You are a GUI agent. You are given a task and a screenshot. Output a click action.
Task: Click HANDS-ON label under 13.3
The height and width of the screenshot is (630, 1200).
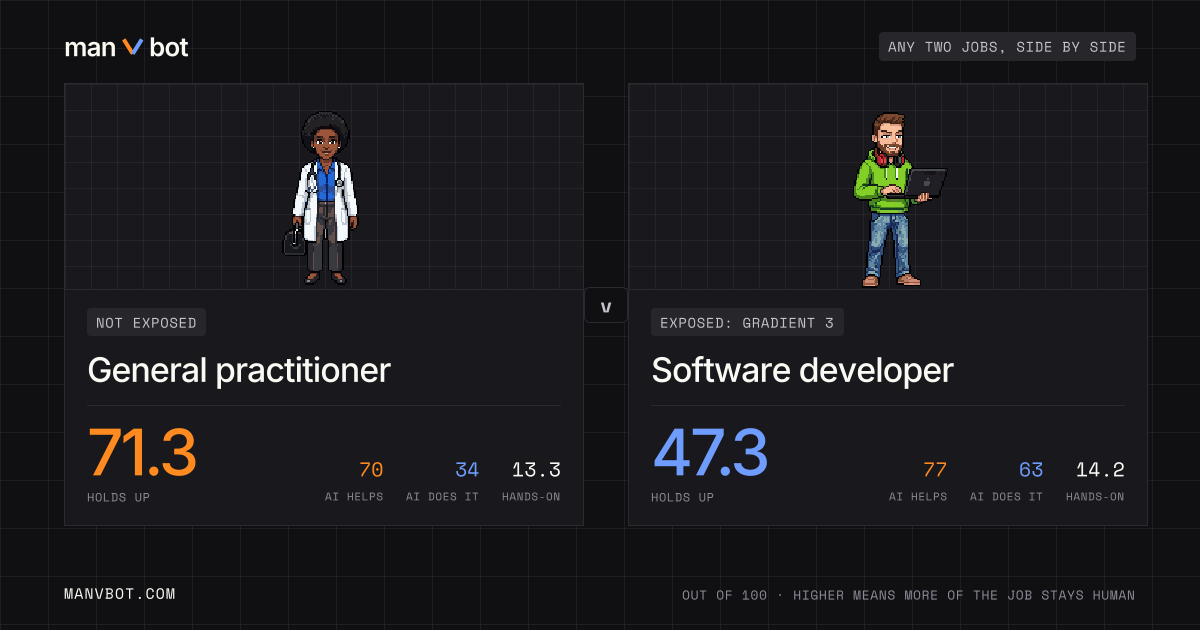pos(531,497)
